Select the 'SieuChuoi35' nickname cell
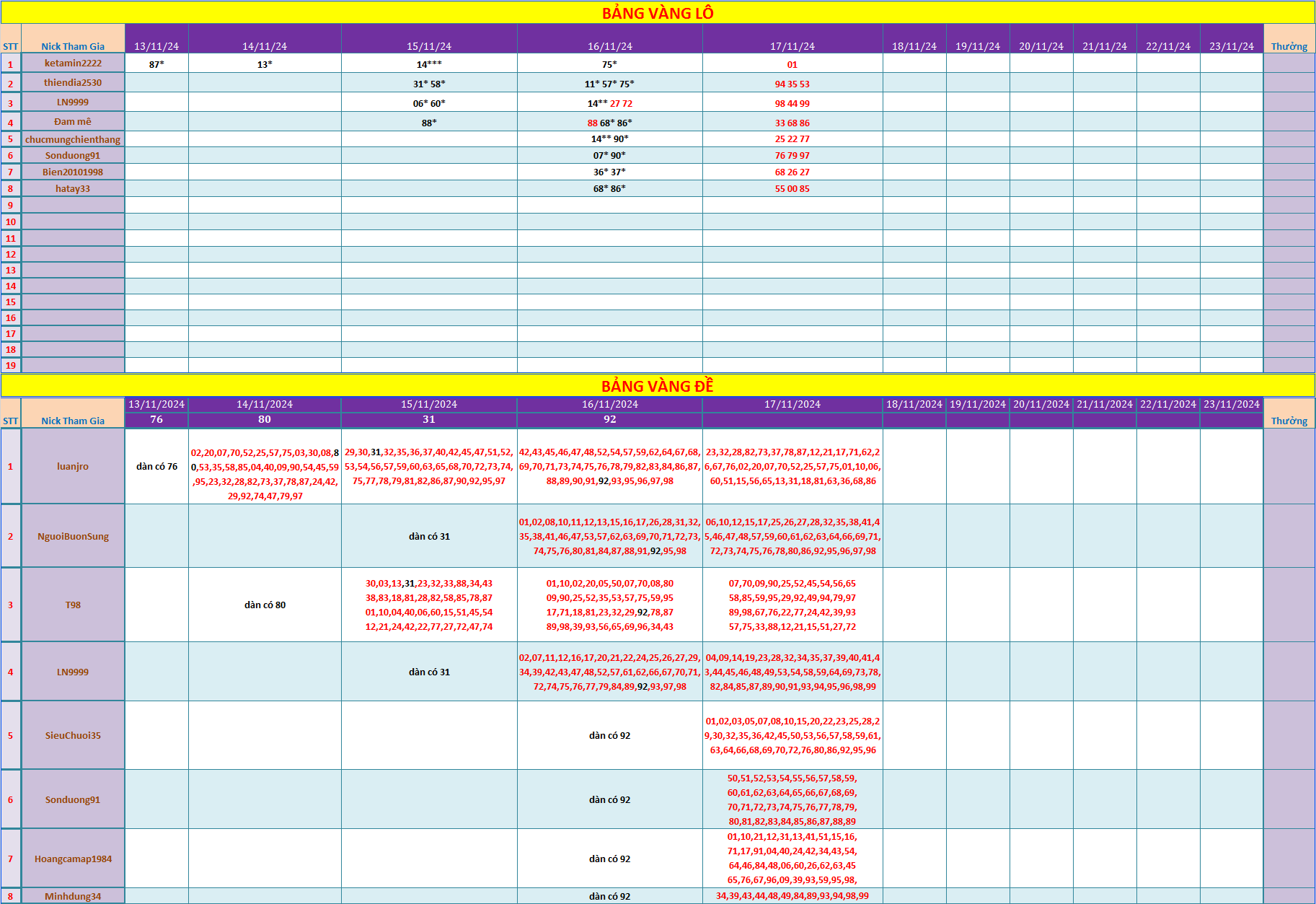 point(73,735)
